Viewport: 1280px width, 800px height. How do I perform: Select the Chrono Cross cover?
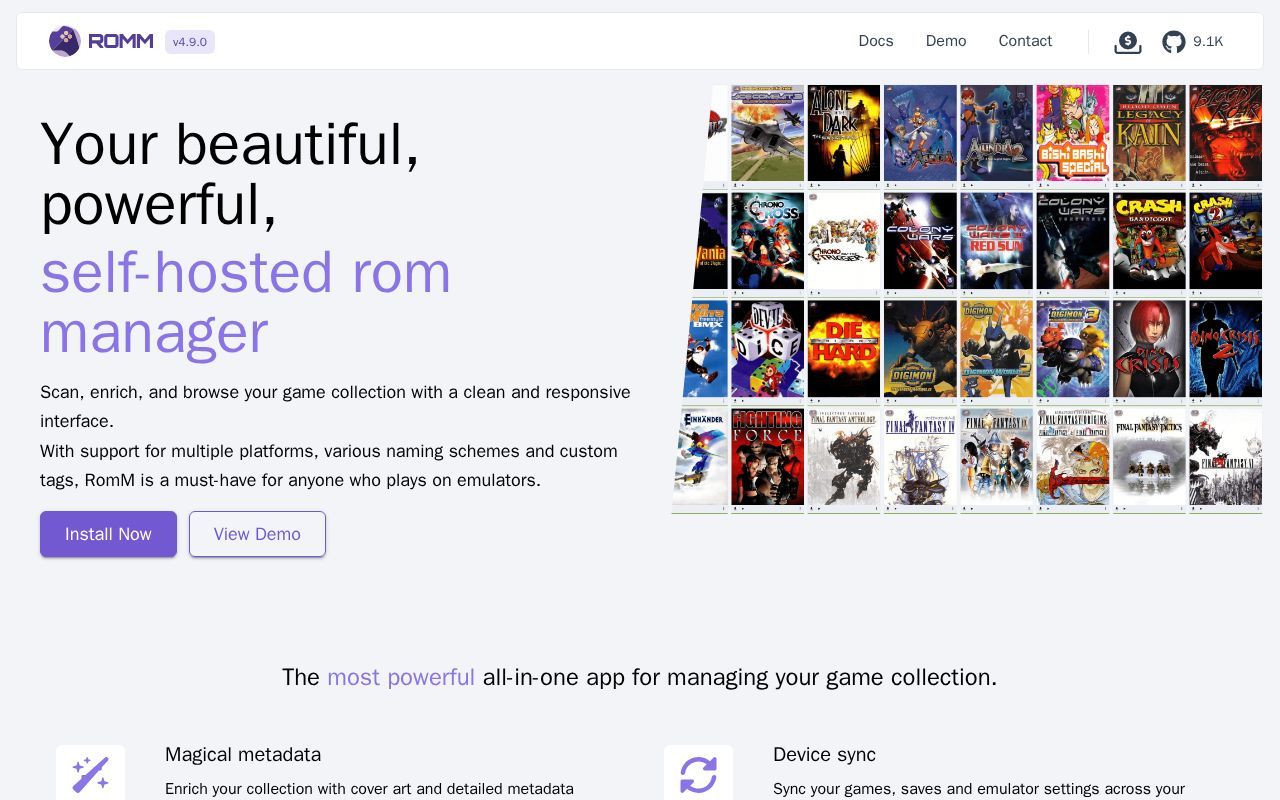coord(768,241)
